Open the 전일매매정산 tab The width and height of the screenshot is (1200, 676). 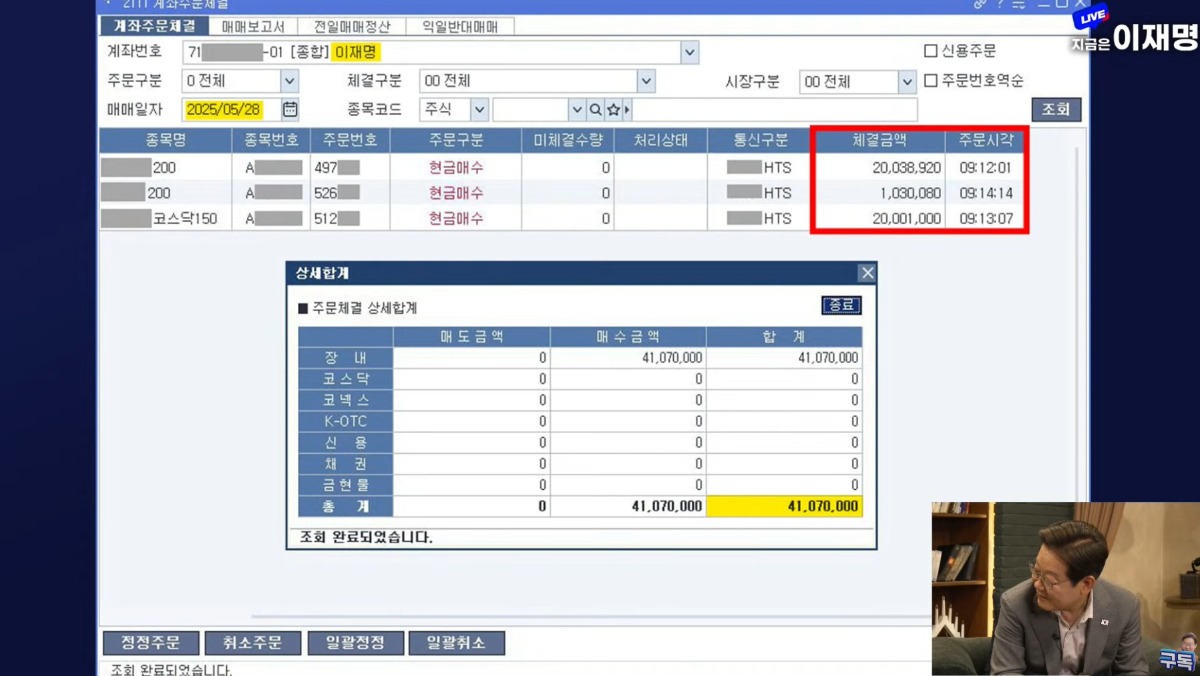tap(352, 27)
